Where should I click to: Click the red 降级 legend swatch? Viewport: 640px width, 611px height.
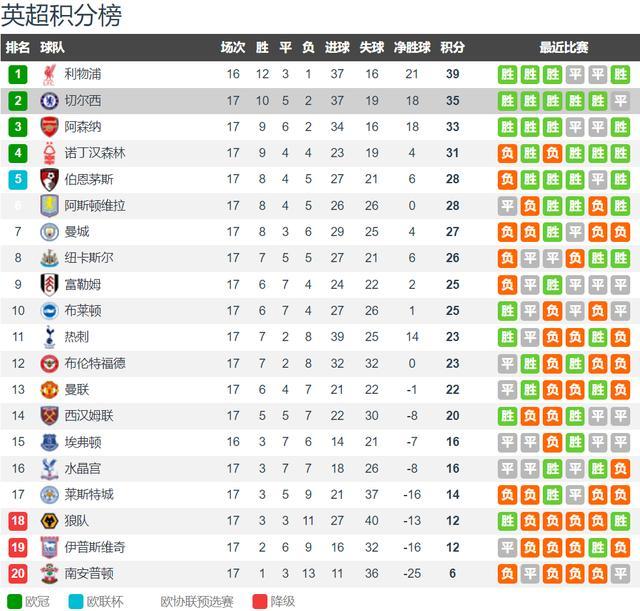260,601
